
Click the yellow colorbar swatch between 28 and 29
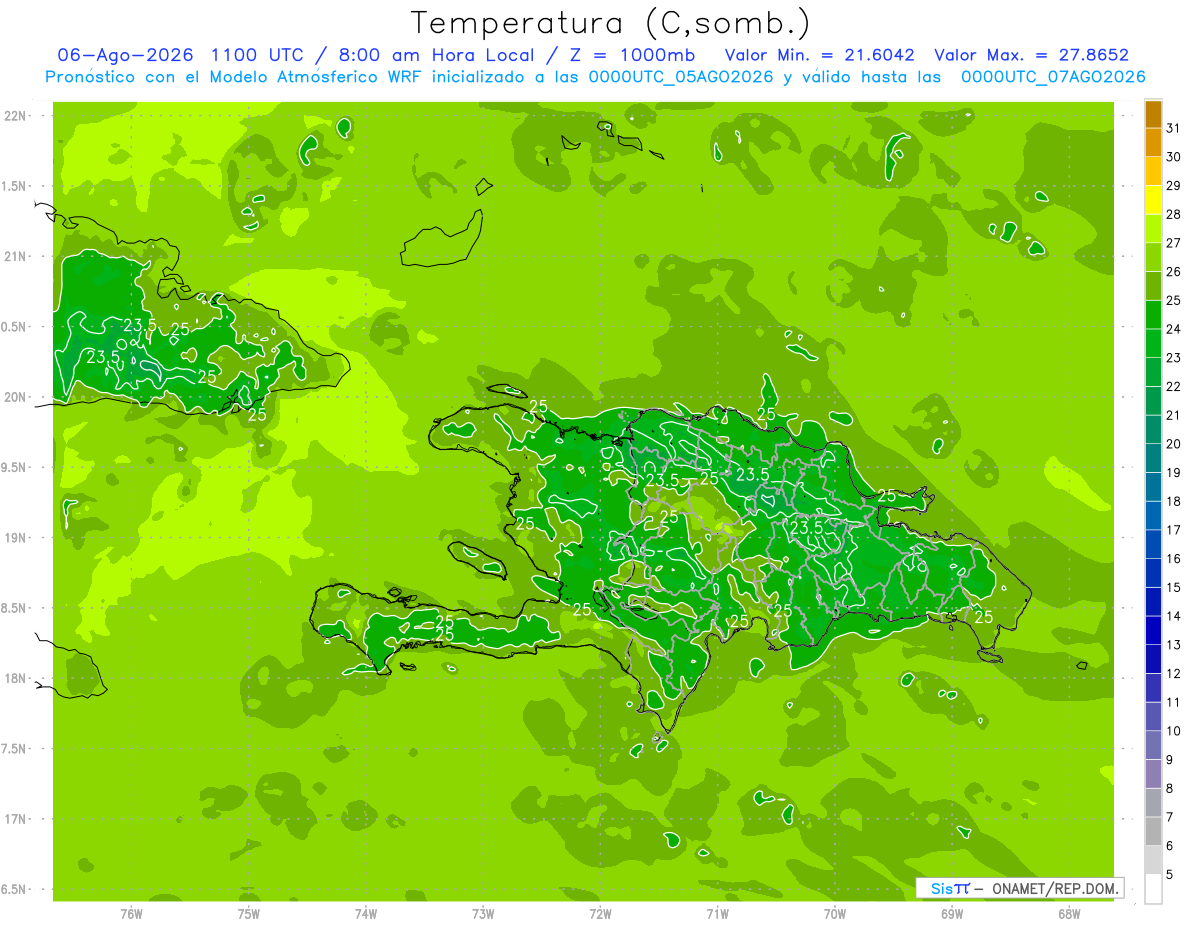tap(1153, 201)
